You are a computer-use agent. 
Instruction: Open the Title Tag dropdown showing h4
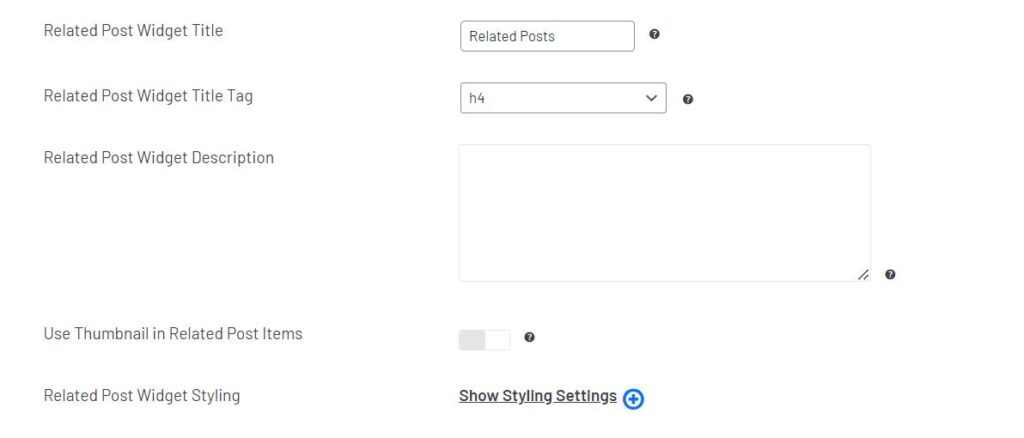[563, 98]
